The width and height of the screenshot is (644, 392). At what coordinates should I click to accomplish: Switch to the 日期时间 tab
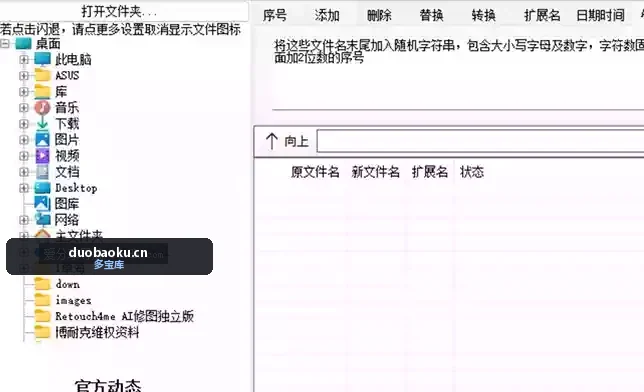pos(600,15)
